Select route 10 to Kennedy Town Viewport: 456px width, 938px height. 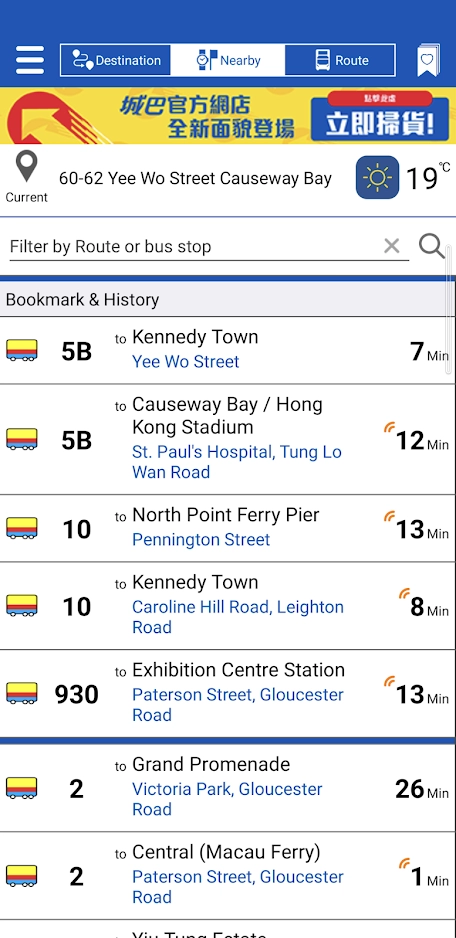[228, 605]
